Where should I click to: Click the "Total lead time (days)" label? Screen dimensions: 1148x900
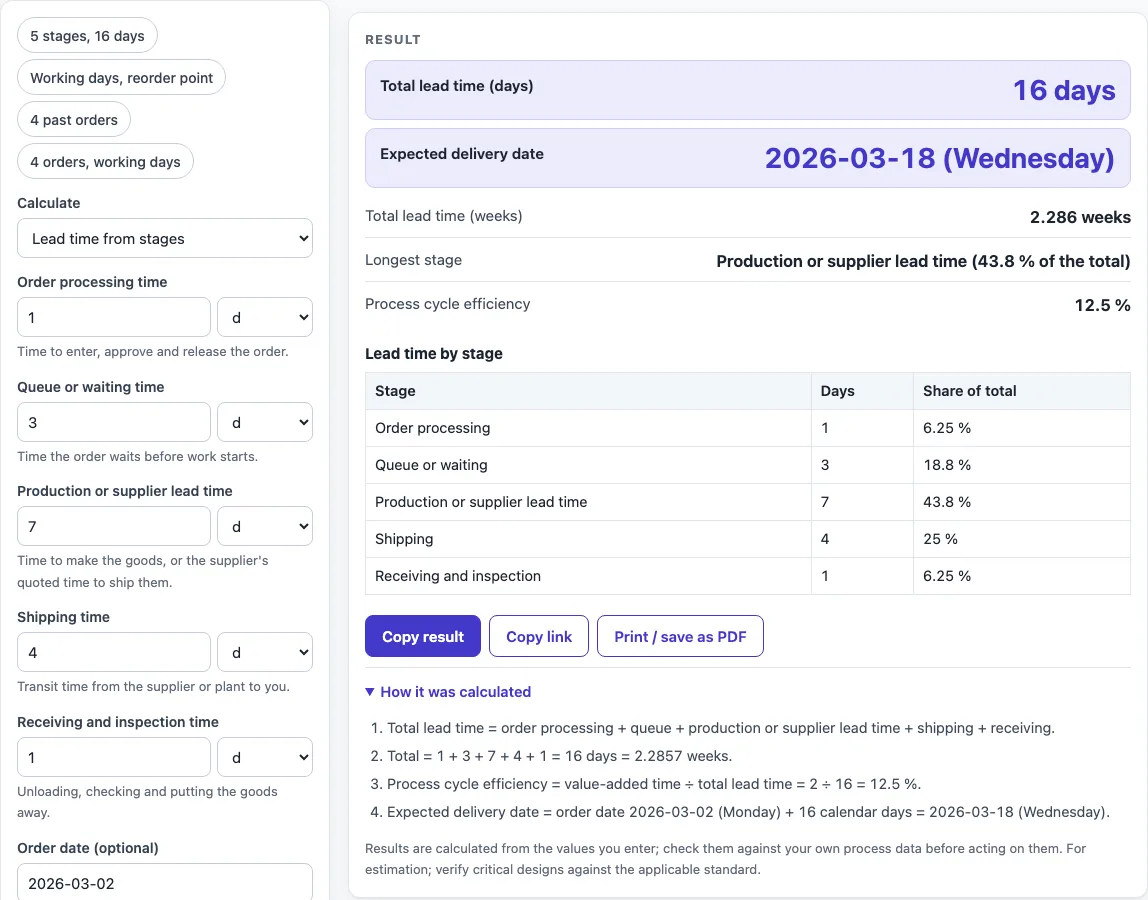click(456, 86)
